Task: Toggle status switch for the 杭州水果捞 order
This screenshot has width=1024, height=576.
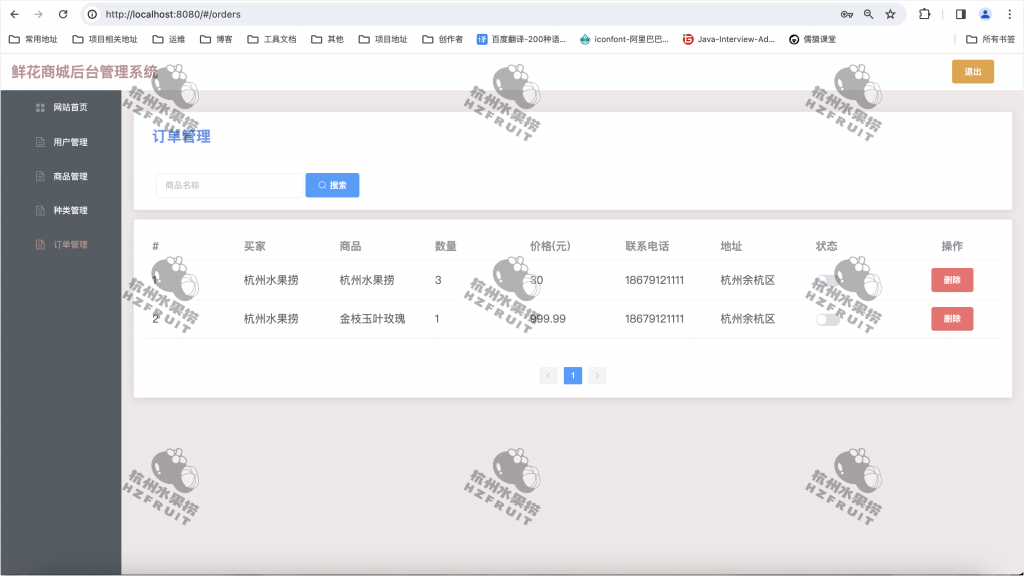Action: [830, 280]
